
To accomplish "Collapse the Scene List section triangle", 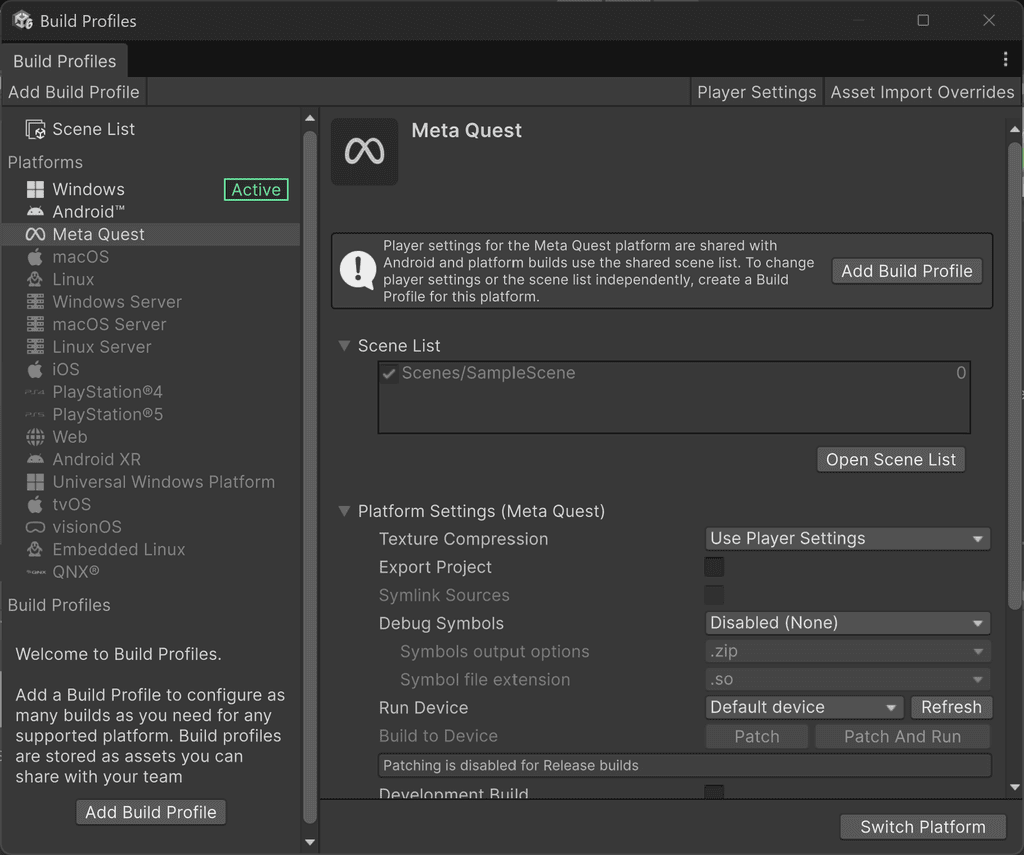I will tap(344, 346).
